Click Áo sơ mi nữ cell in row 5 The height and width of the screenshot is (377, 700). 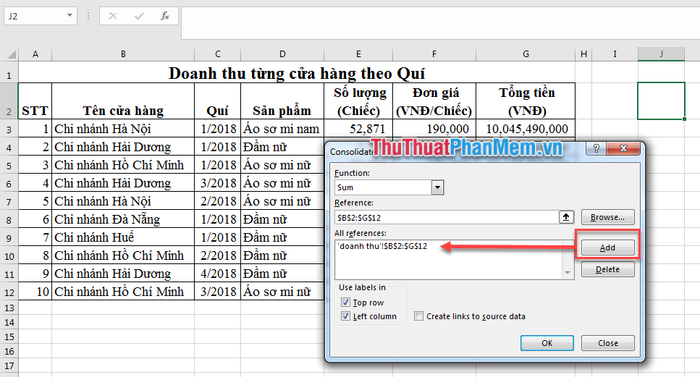(x=282, y=165)
